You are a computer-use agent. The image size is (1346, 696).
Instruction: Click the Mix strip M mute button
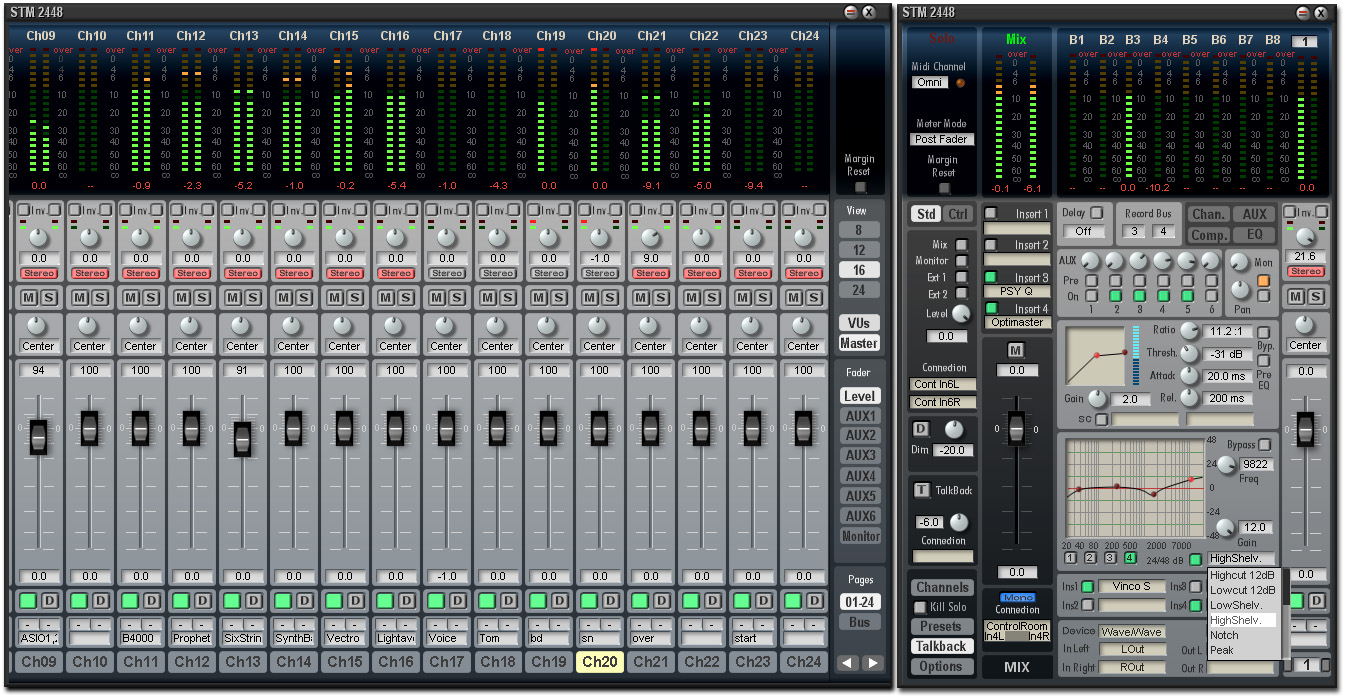pyautogui.click(x=1016, y=350)
